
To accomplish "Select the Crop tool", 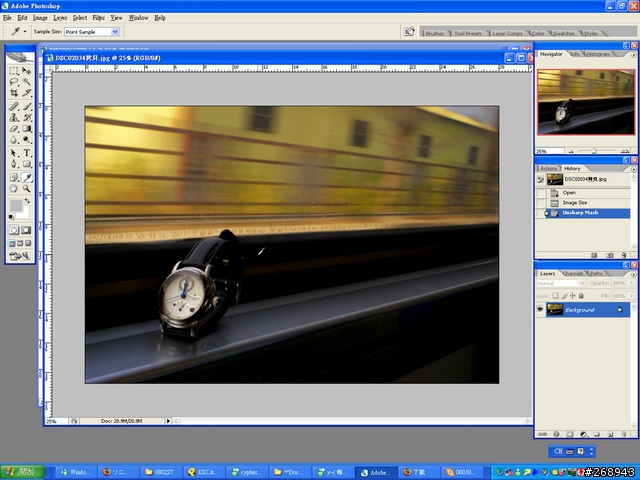I will pos(14,93).
